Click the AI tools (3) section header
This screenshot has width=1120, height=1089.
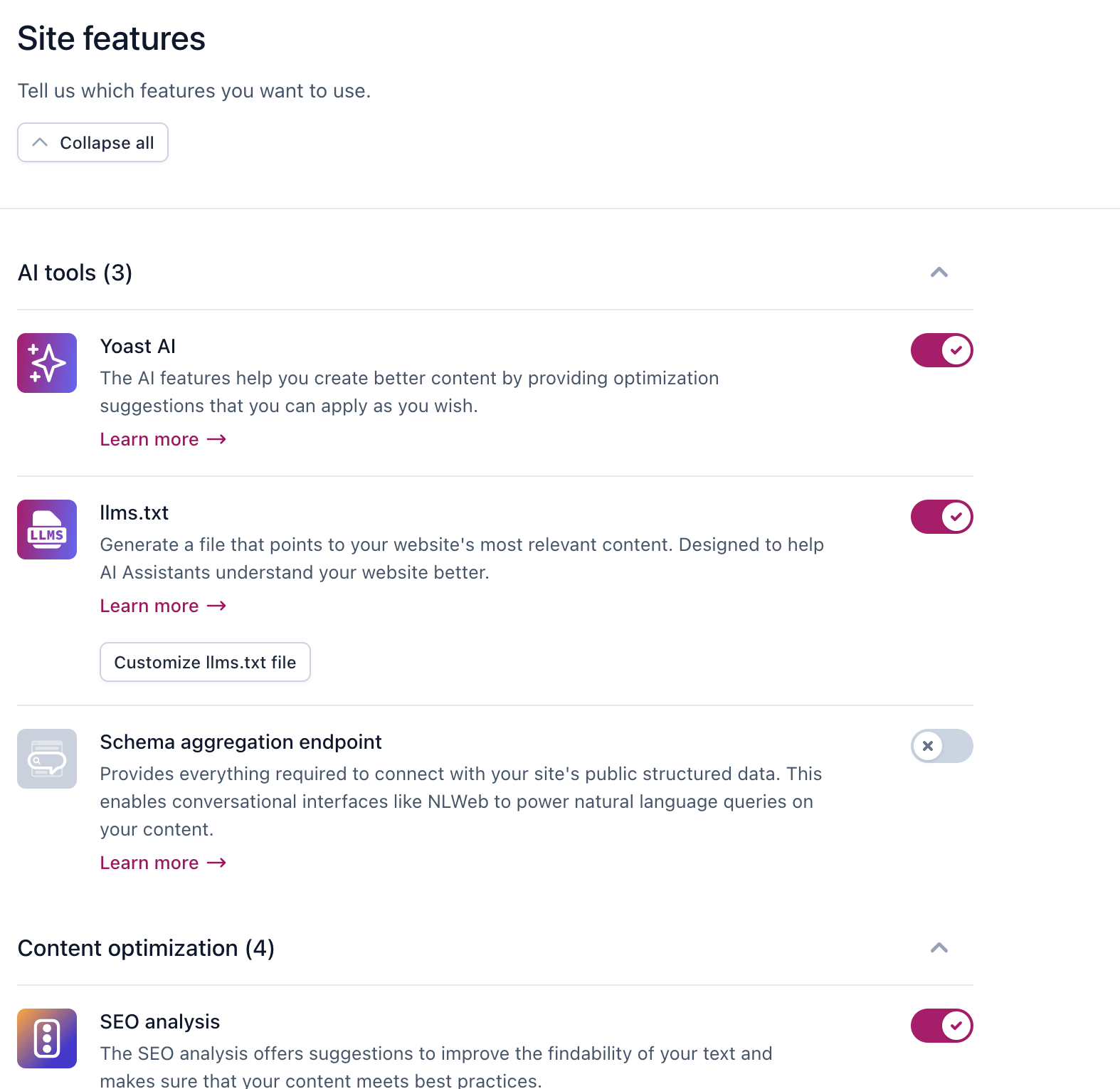[75, 273]
